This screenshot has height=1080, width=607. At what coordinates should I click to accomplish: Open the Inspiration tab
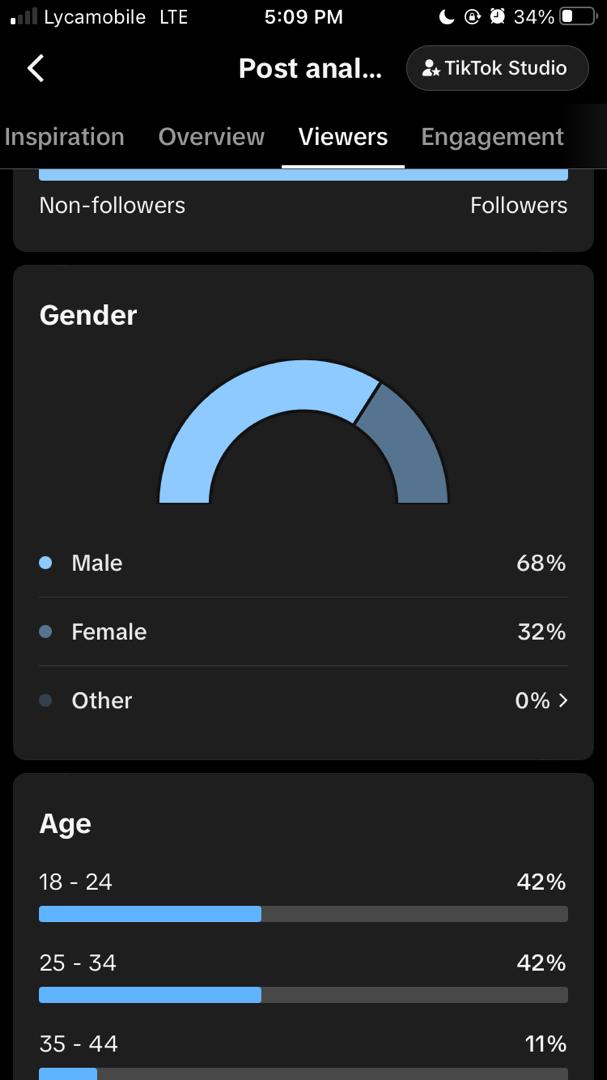(63, 136)
